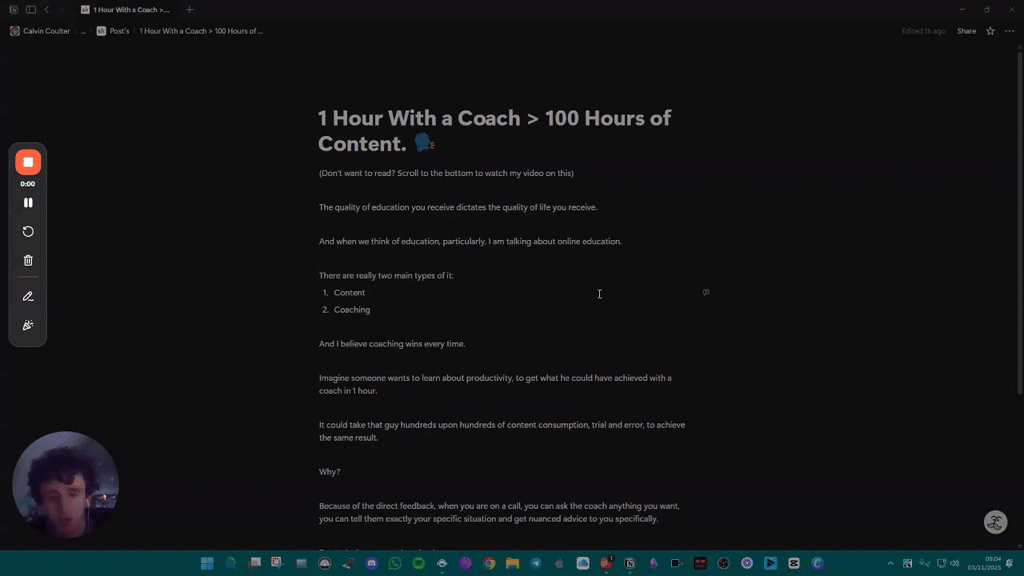The height and width of the screenshot is (576, 1024).
Task: Pause the recording
Action: (28, 202)
